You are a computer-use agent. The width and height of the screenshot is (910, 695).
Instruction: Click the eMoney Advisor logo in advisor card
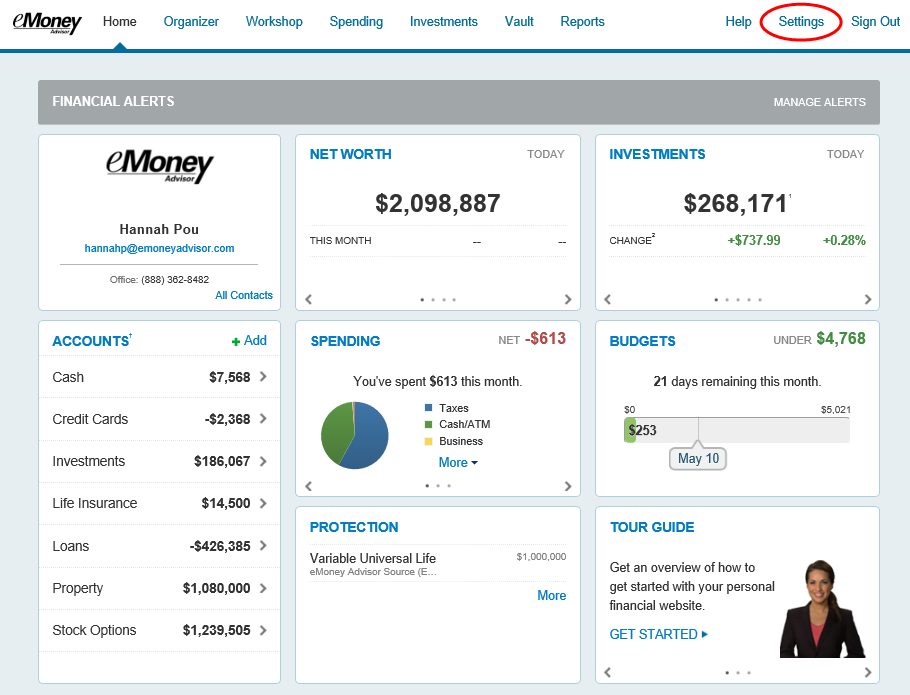click(x=160, y=166)
